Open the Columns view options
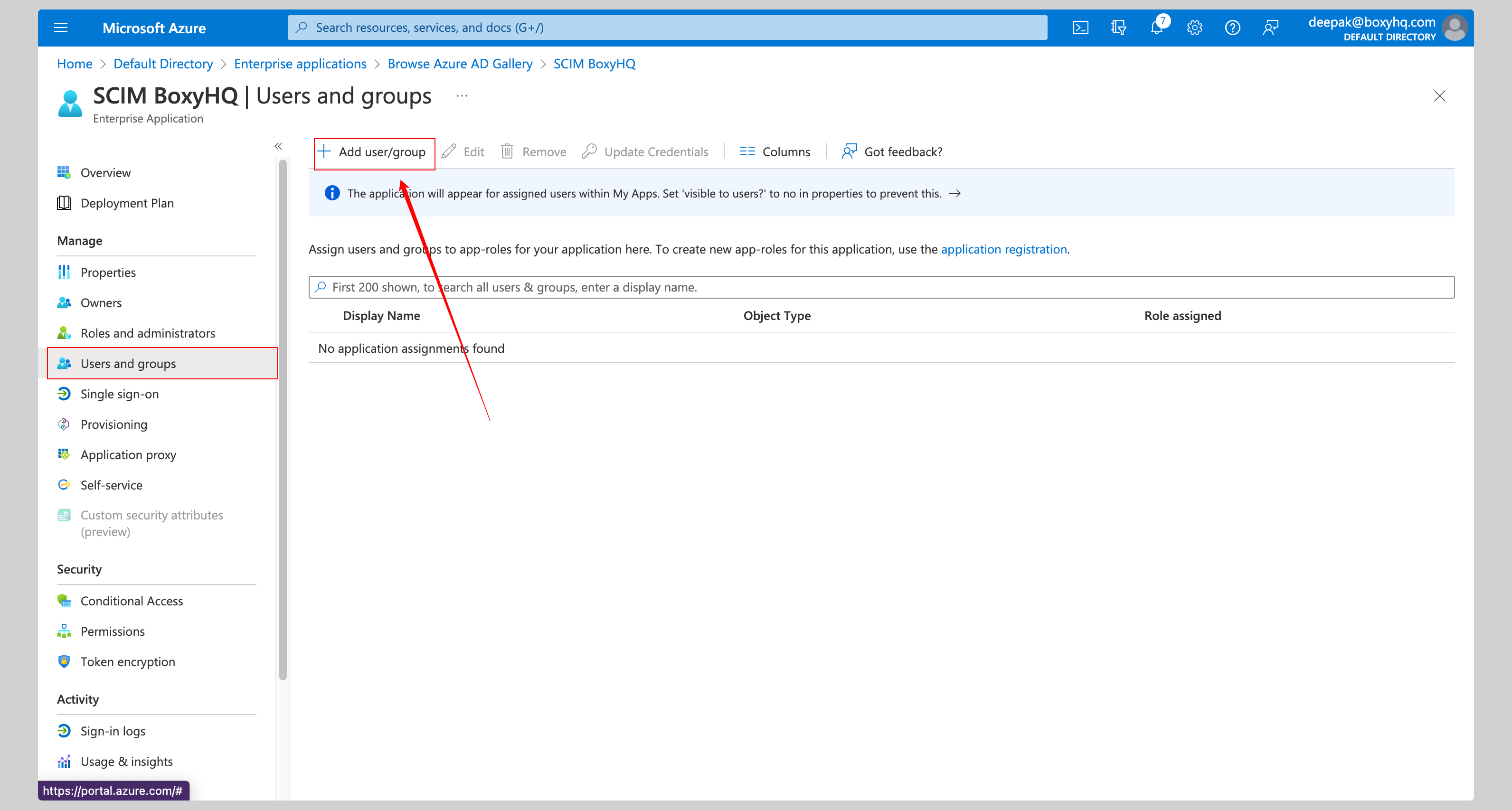 pos(775,151)
